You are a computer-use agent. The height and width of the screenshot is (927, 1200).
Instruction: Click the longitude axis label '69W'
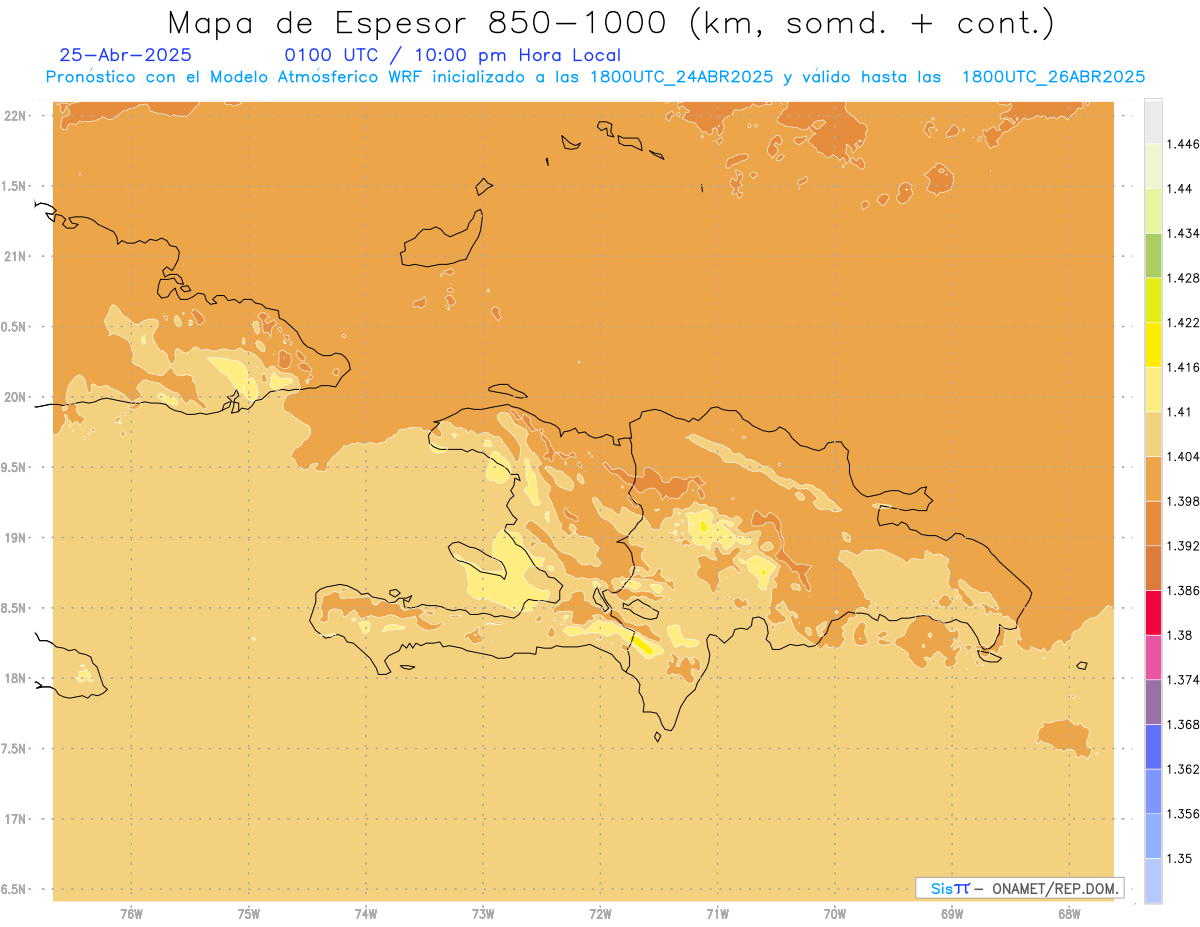tap(951, 914)
